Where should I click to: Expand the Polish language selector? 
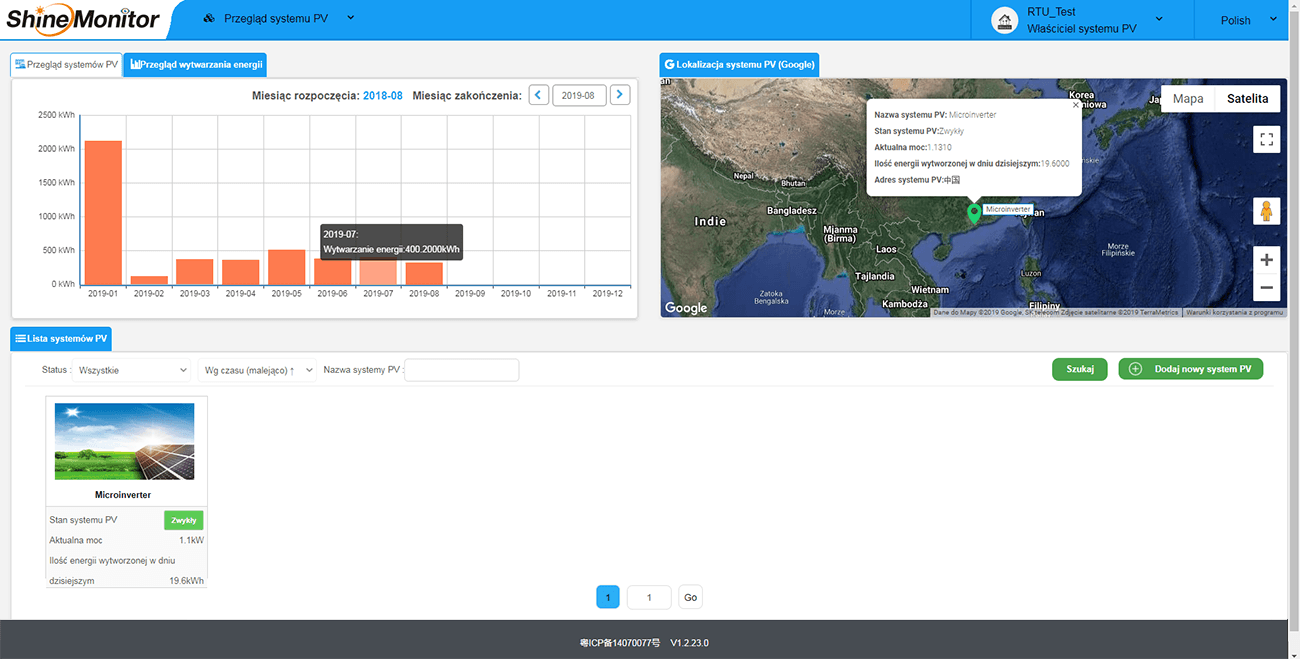click(x=1244, y=20)
